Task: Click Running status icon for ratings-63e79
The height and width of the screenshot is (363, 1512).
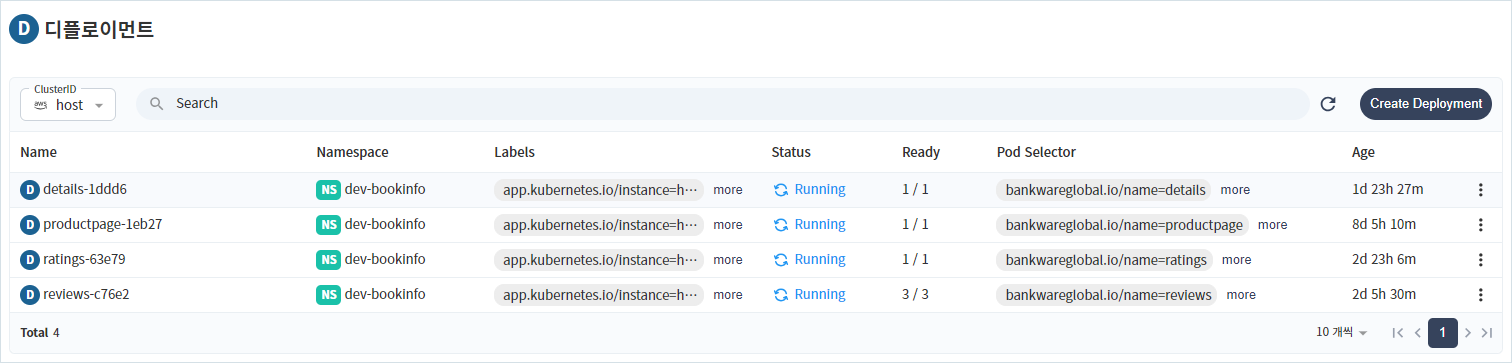Action: pyautogui.click(x=781, y=259)
